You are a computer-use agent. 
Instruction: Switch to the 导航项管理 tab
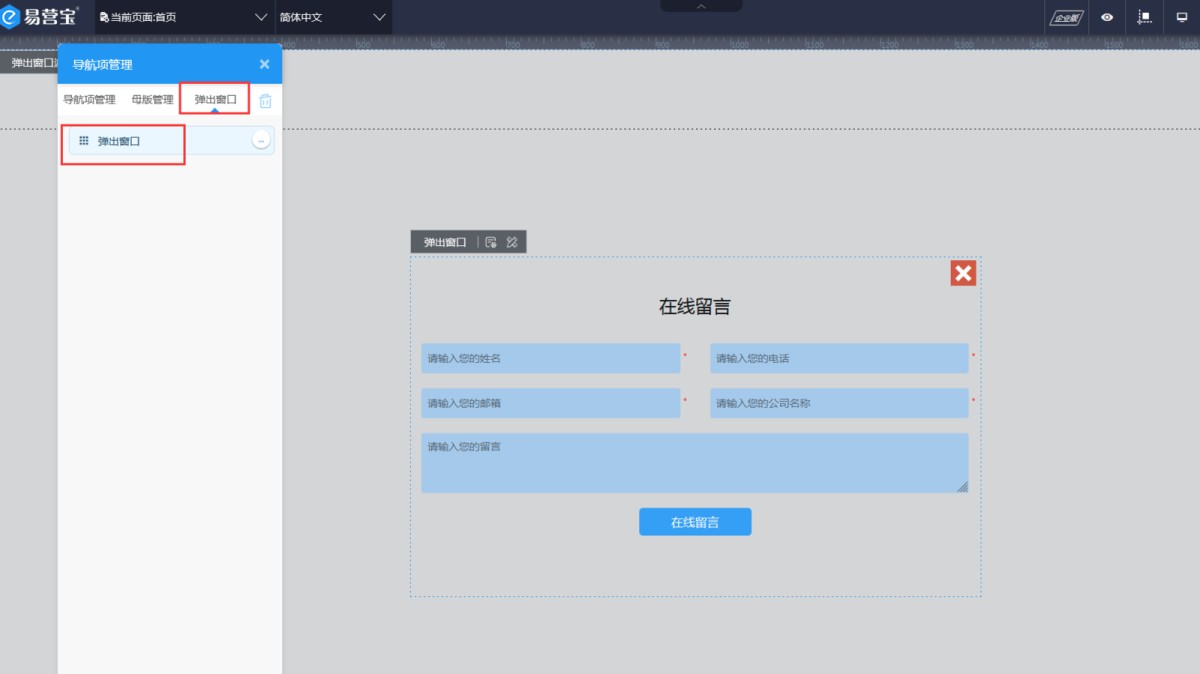[89, 100]
